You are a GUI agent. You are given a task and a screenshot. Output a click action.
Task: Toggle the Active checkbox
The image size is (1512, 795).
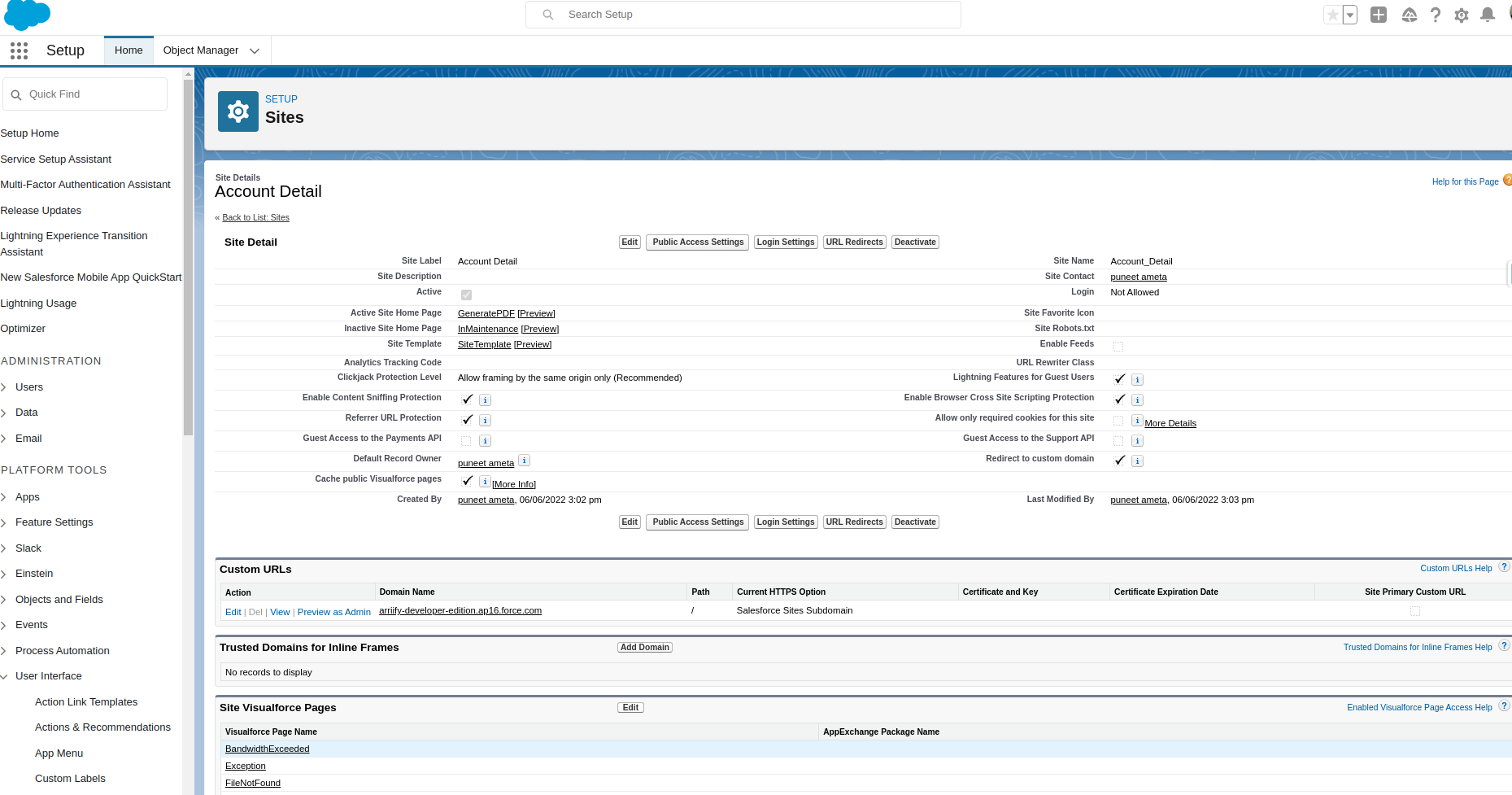coord(466,295)
